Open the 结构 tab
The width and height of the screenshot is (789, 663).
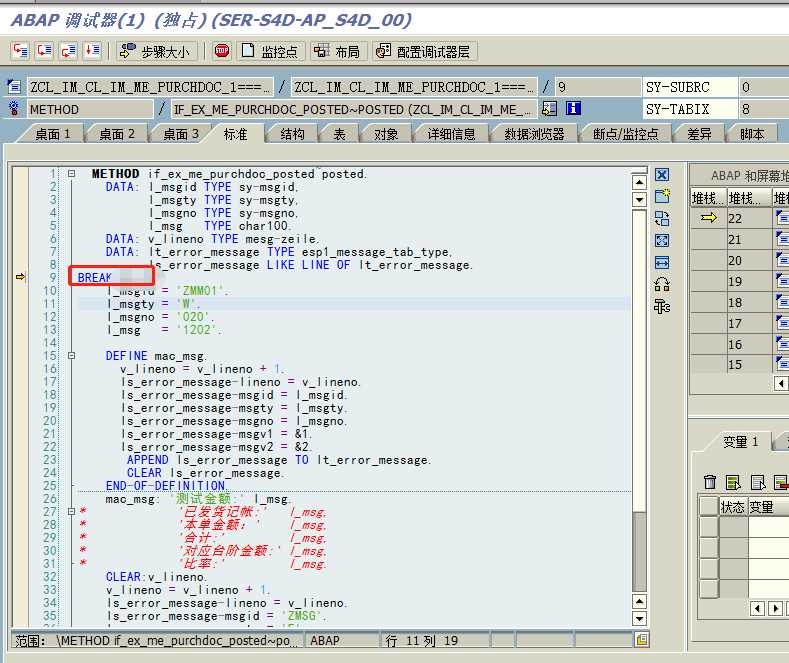point(292,134)
